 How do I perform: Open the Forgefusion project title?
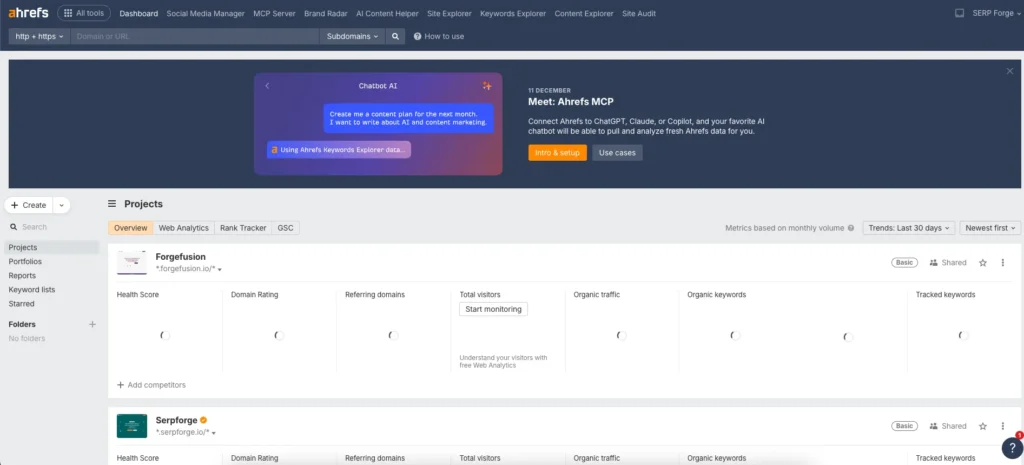click(x=180, y=257)
